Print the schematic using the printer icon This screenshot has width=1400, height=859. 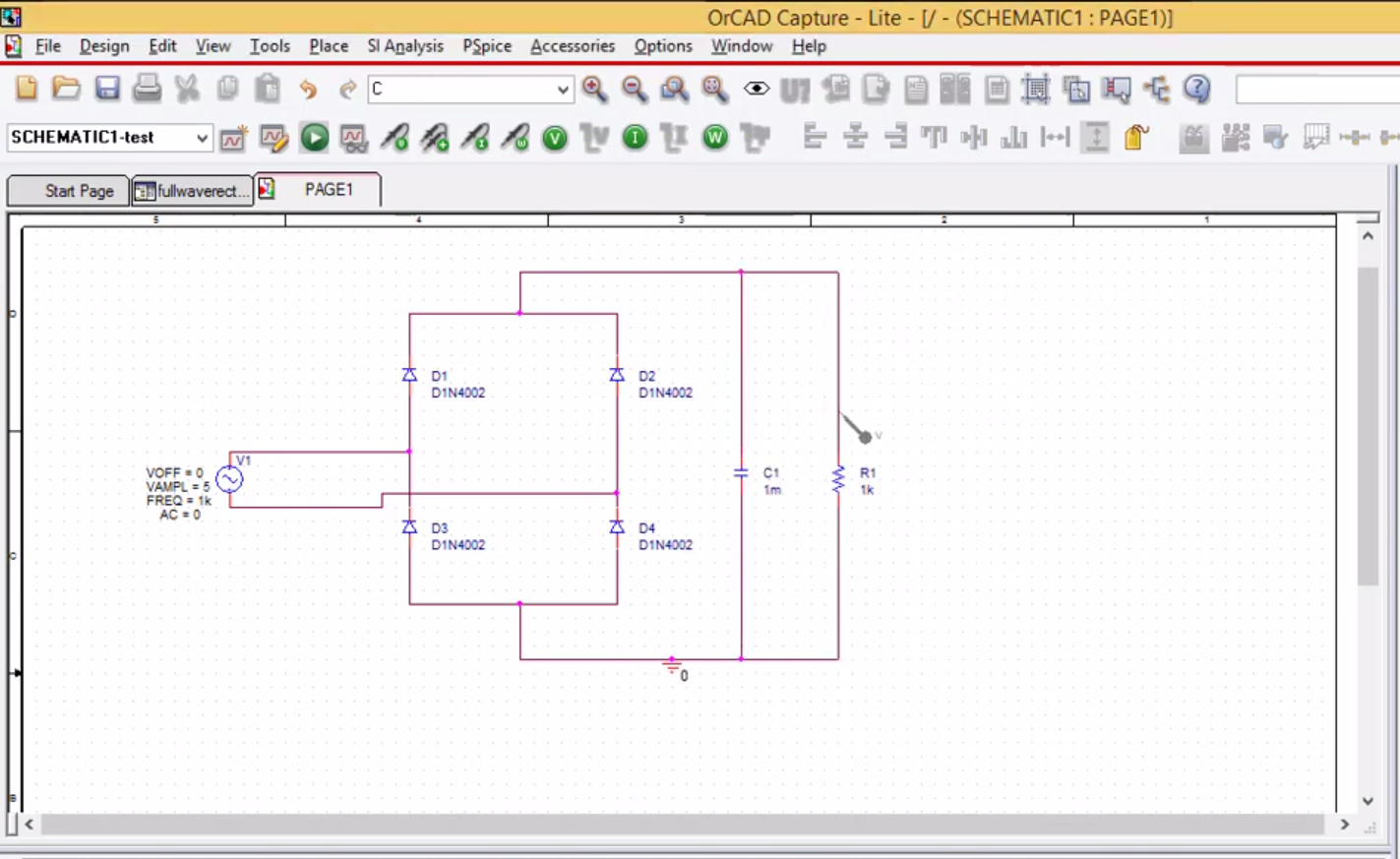pos(147,89)
